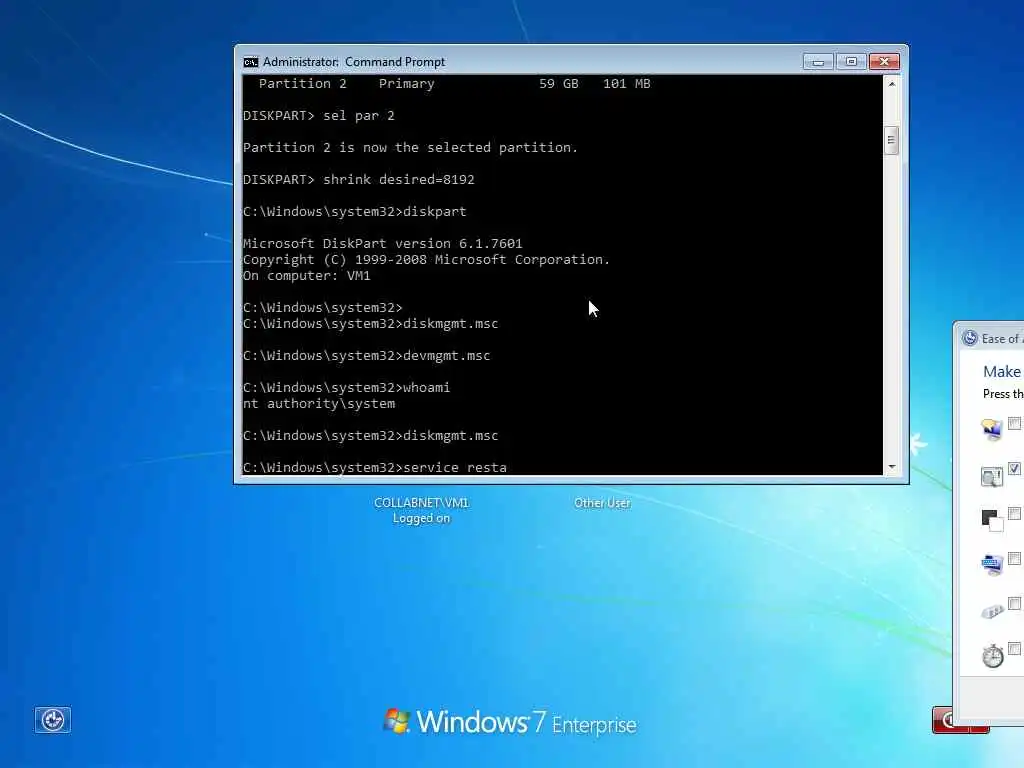
Task: Click the 'shrink desired=8192' command line
Action: click(x=359, y=180)
